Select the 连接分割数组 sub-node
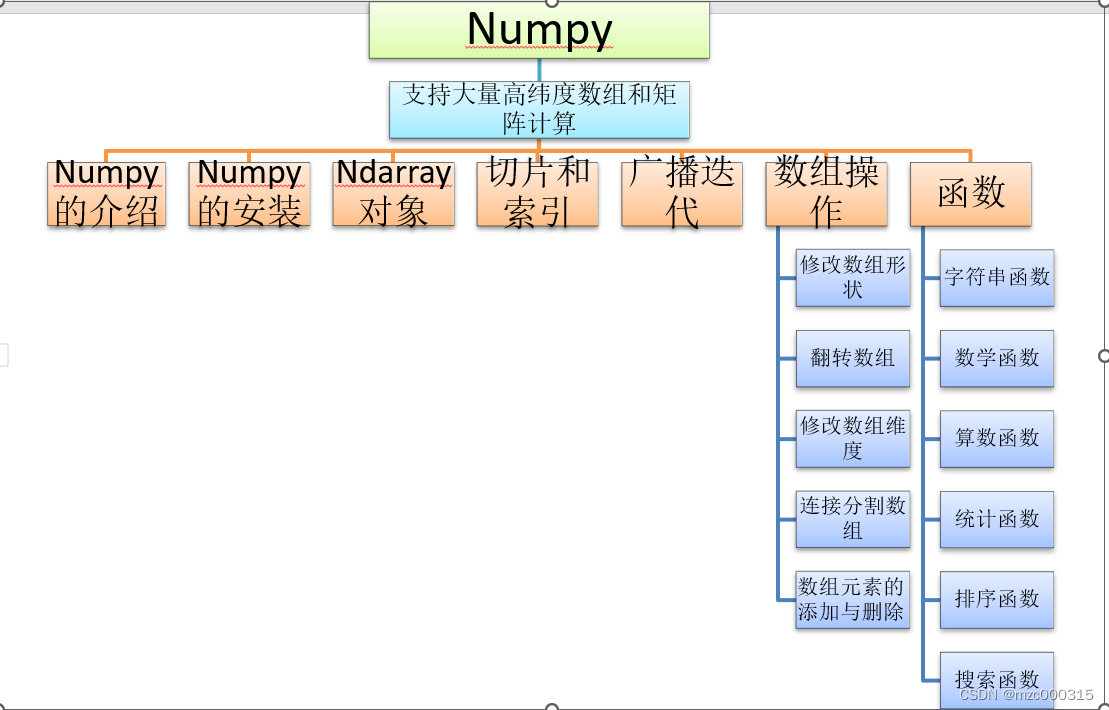1109x710 pixels. click(853, 519)
